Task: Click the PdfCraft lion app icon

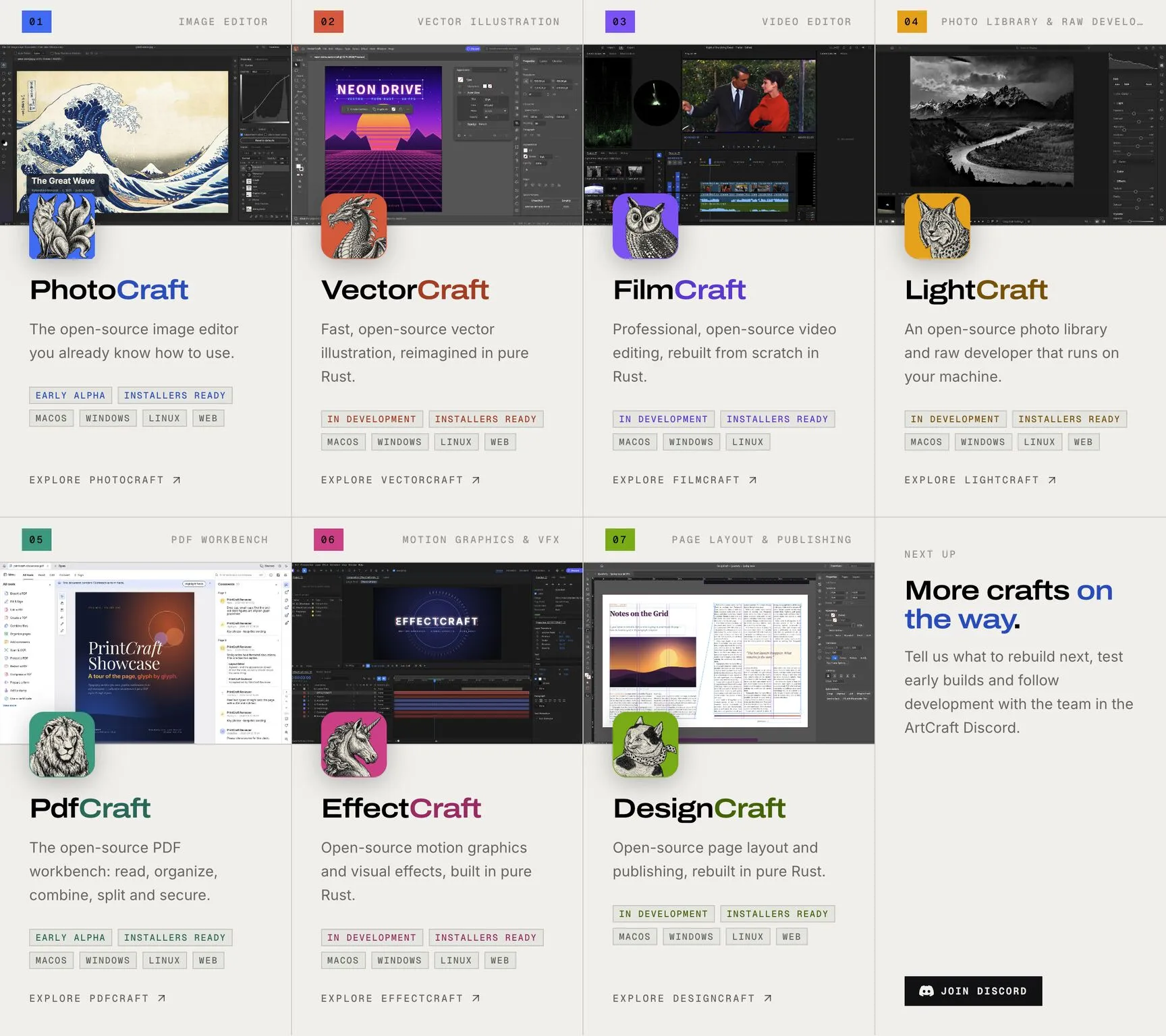Action: pyautogui.click(x=62, y=745)
